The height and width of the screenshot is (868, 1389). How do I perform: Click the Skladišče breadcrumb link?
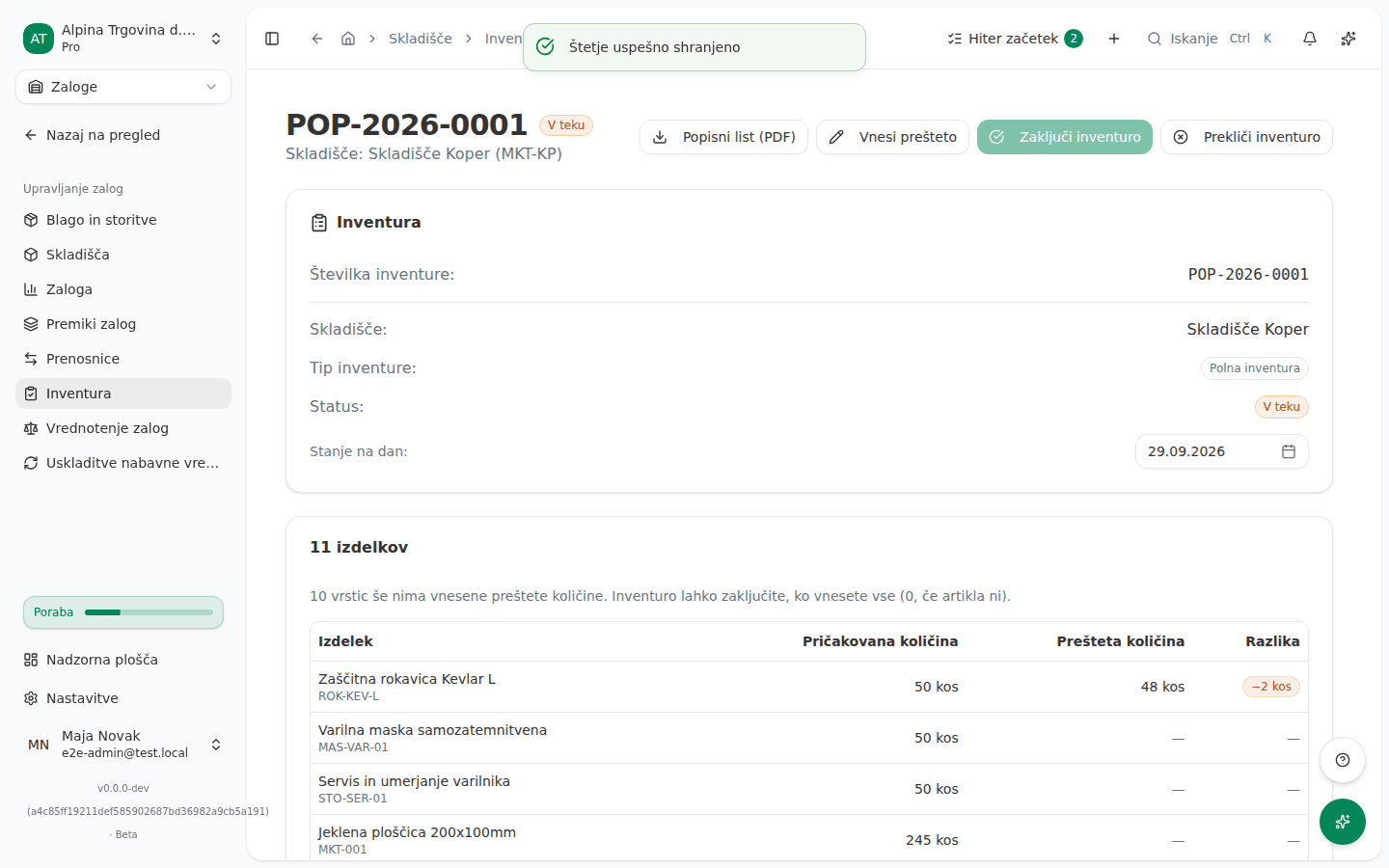point(421,39)
